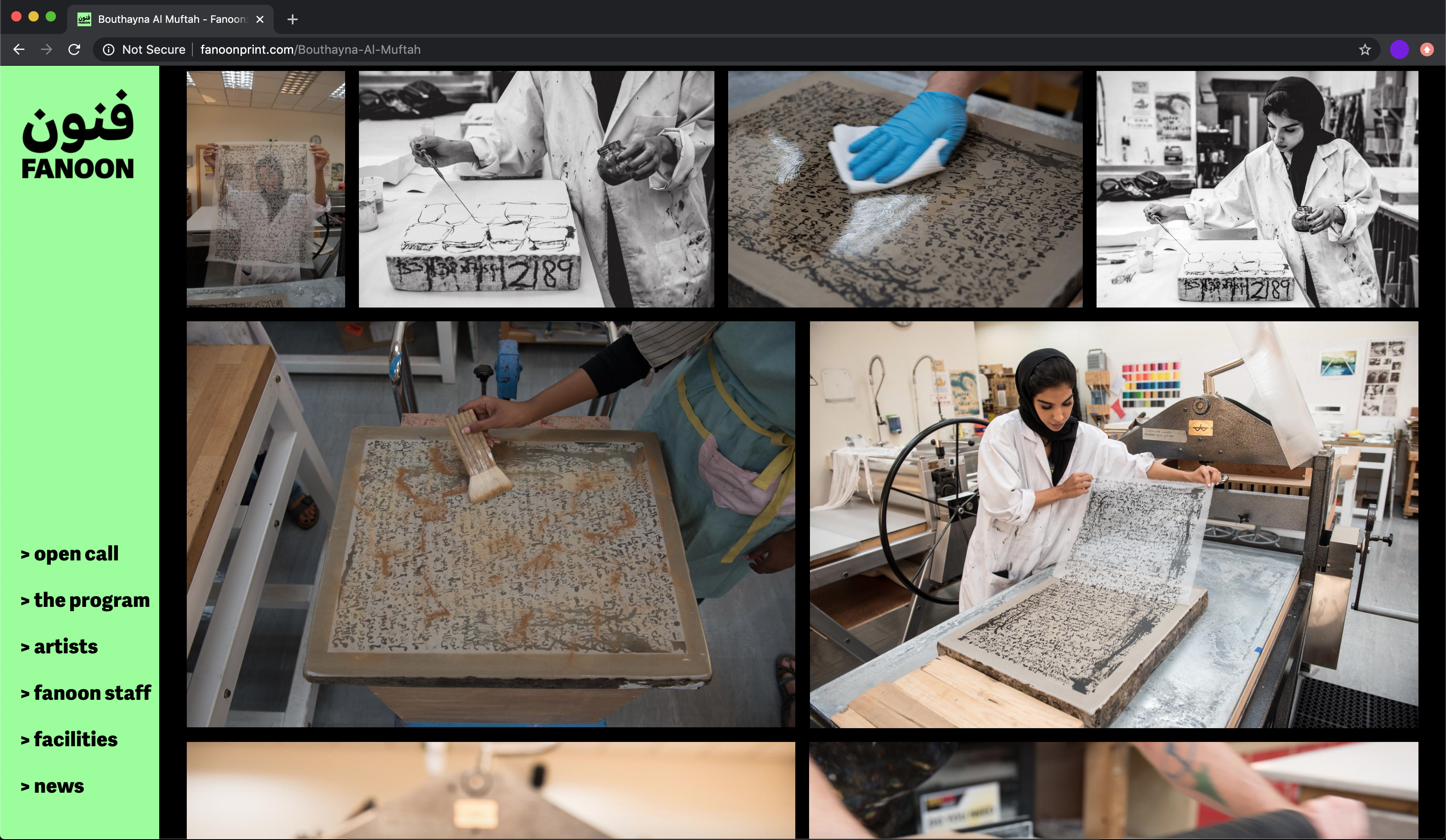The image size is (1446, 840).
Task: Open photo of brush on litho stone
Action: coord(491,524)
